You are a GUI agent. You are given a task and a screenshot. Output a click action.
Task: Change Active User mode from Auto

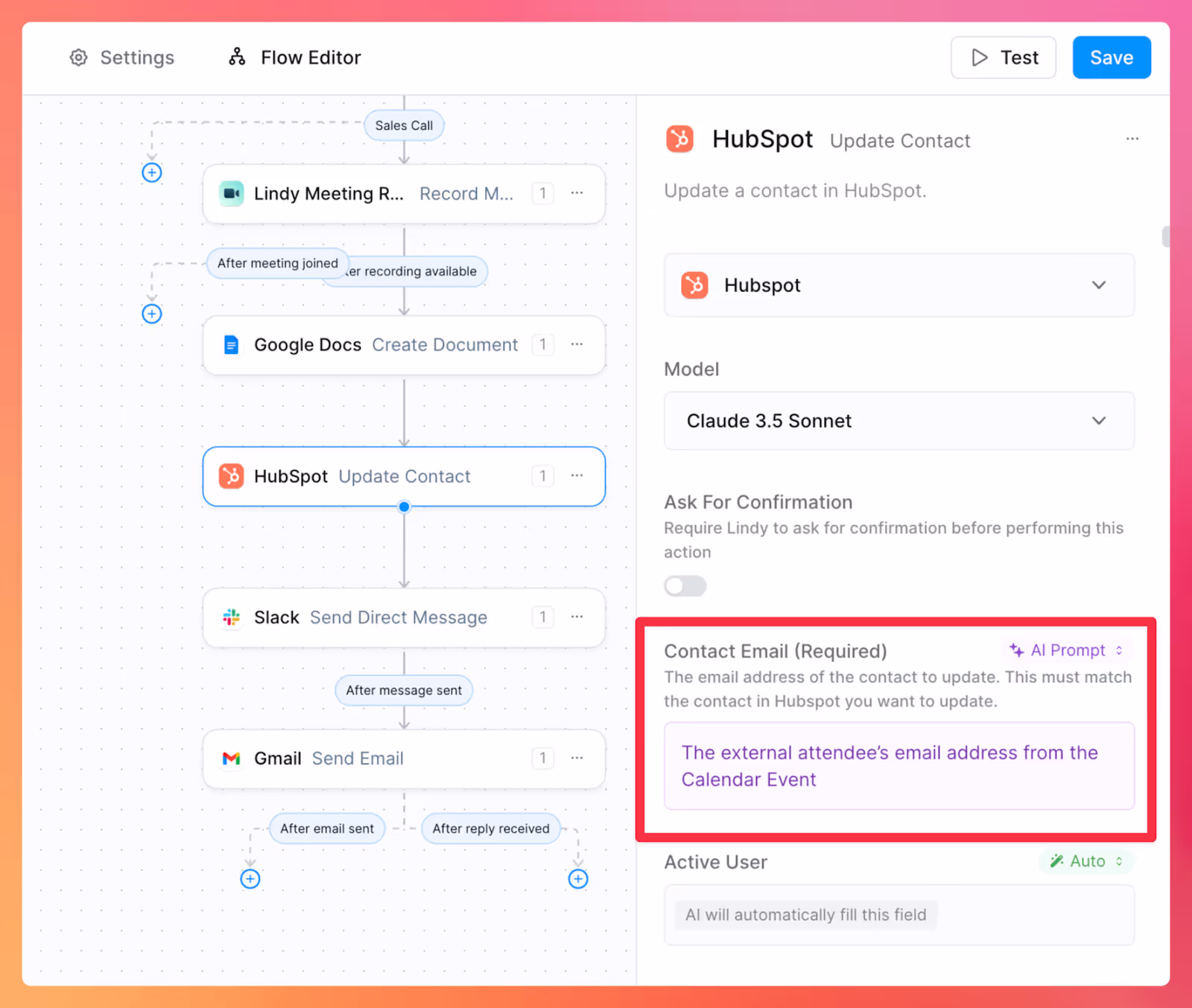(1087, 861)
